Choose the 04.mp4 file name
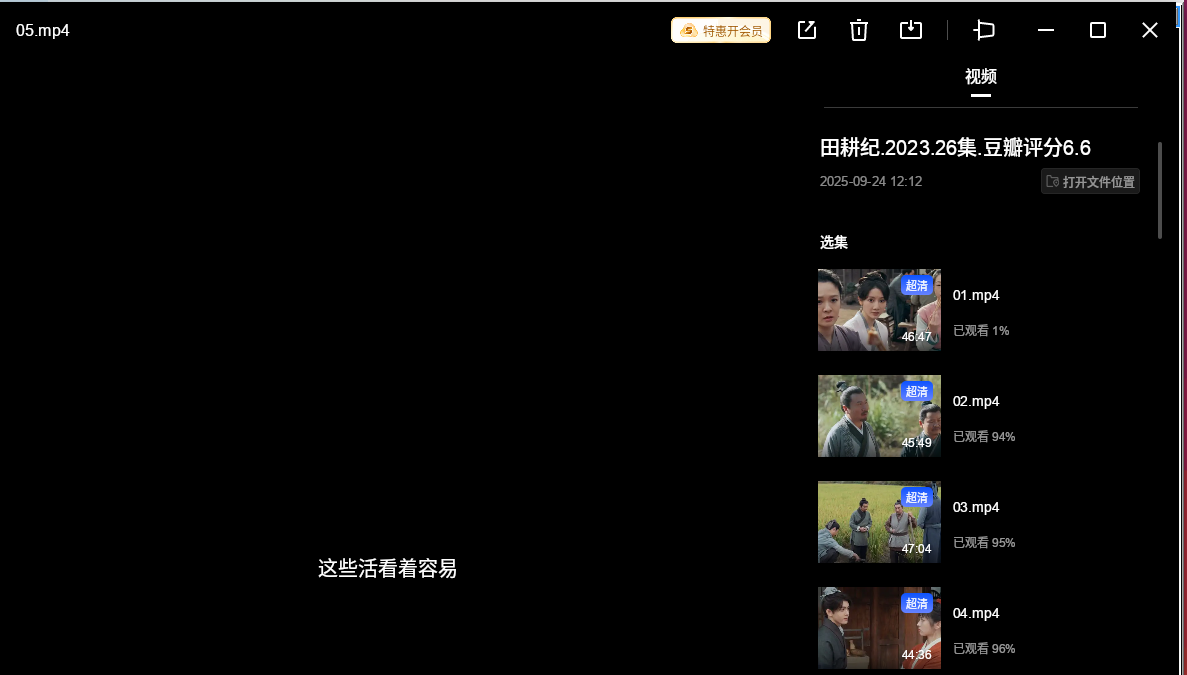Screen dimensions: 1187x675 click(x=976, y=614)
